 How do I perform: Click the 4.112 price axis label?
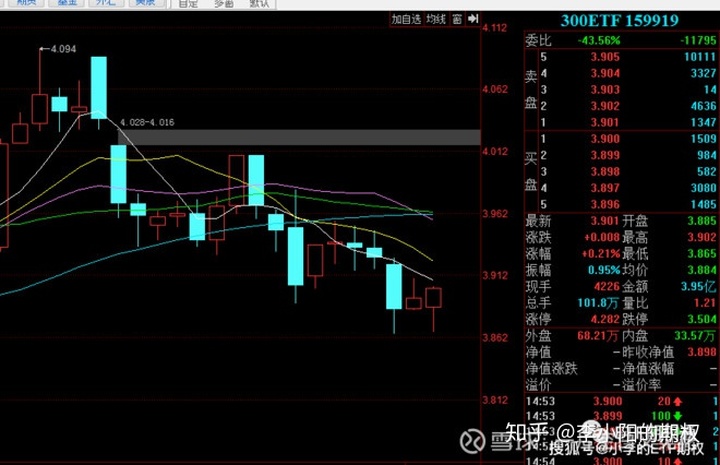pos(495,28)
